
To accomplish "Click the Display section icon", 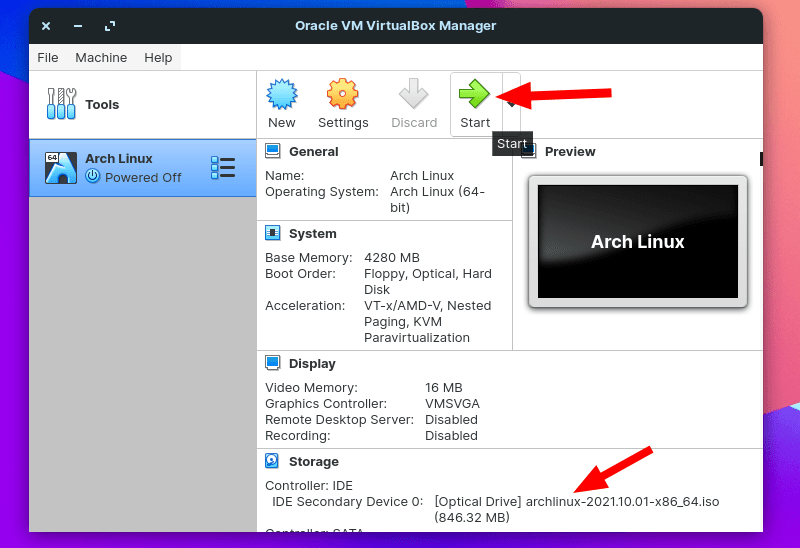I will coord(272,363).
